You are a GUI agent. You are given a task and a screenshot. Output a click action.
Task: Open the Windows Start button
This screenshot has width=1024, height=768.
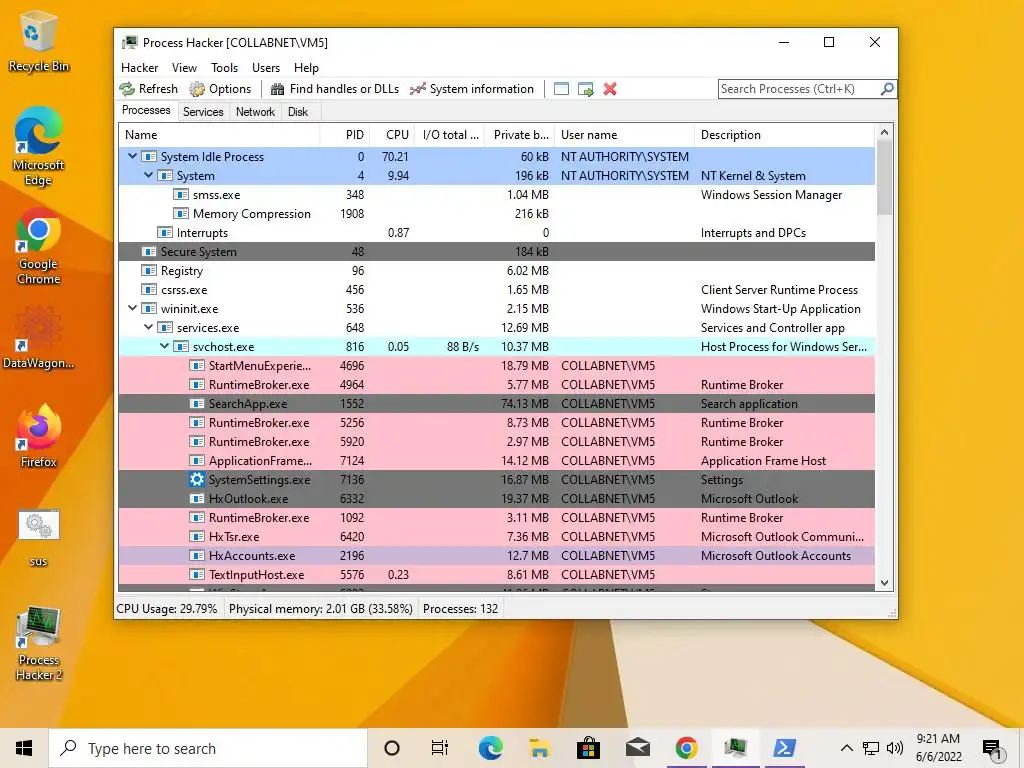[x=24, y=748]
